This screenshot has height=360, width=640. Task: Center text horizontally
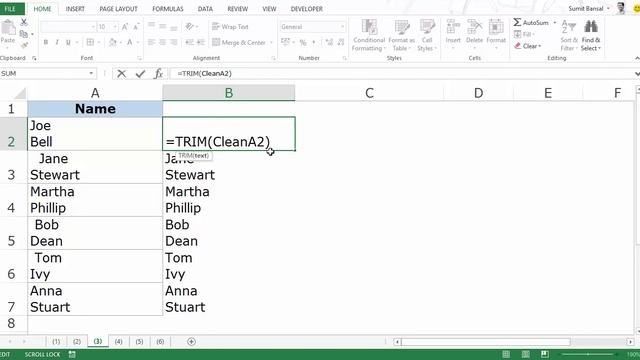(162, 42)
